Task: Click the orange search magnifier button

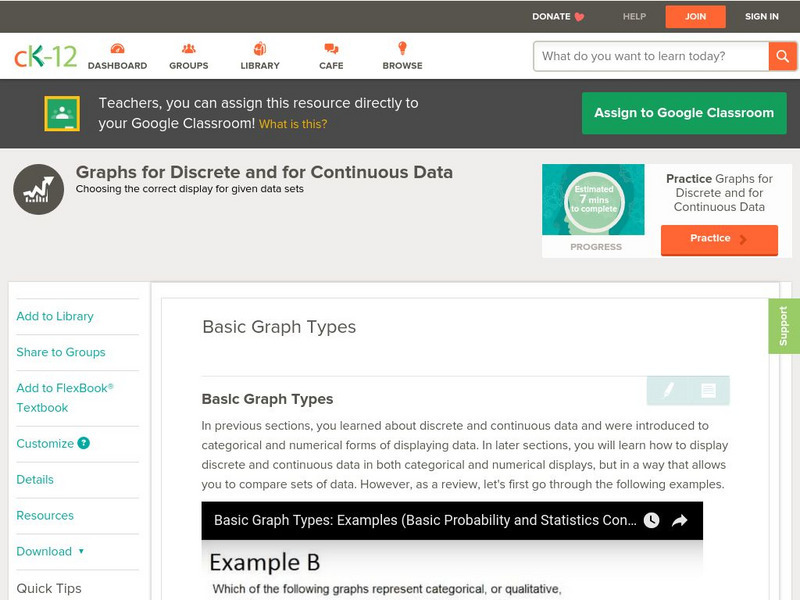Action: point(781,56)
